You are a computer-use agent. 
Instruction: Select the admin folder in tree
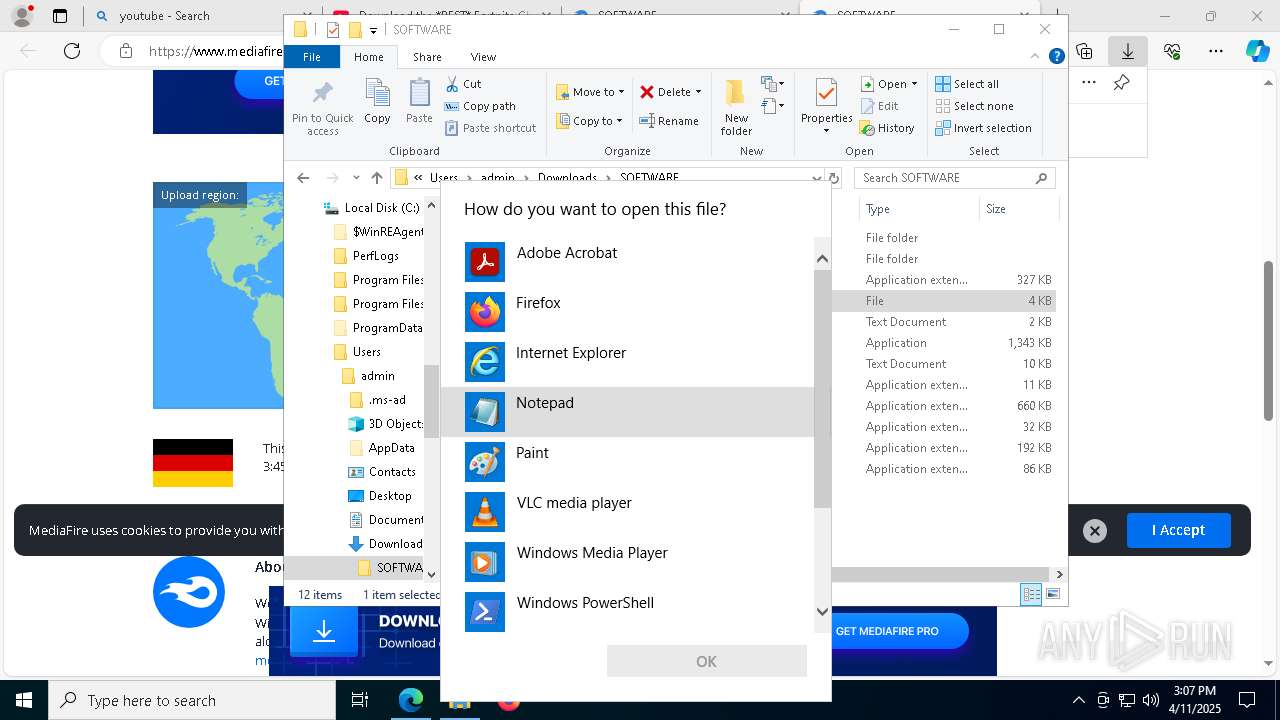click(x=368, y=376)
